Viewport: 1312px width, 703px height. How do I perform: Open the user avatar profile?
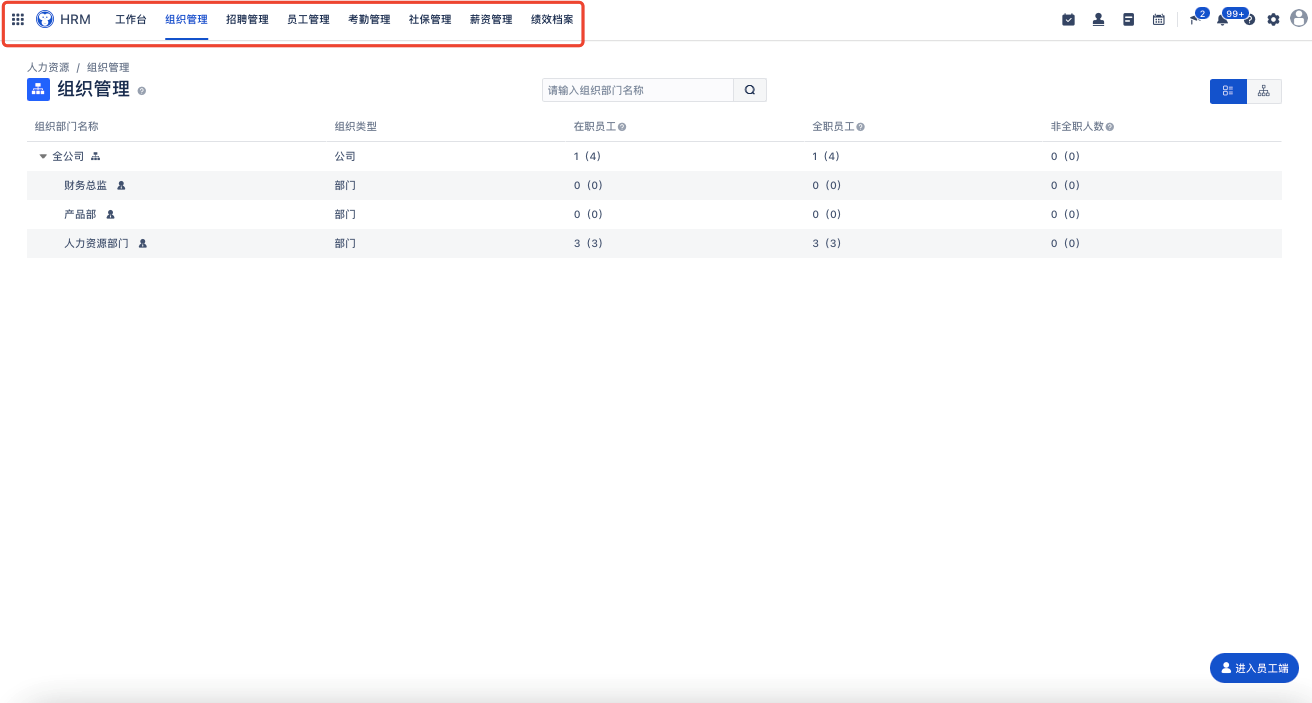[x=1298, y=19]
